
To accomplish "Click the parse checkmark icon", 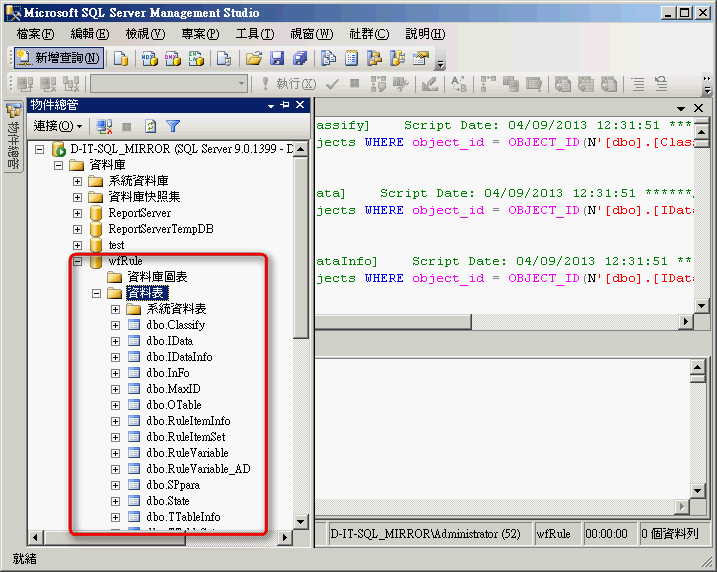I will pyautogui.click(x=332, y=84).
